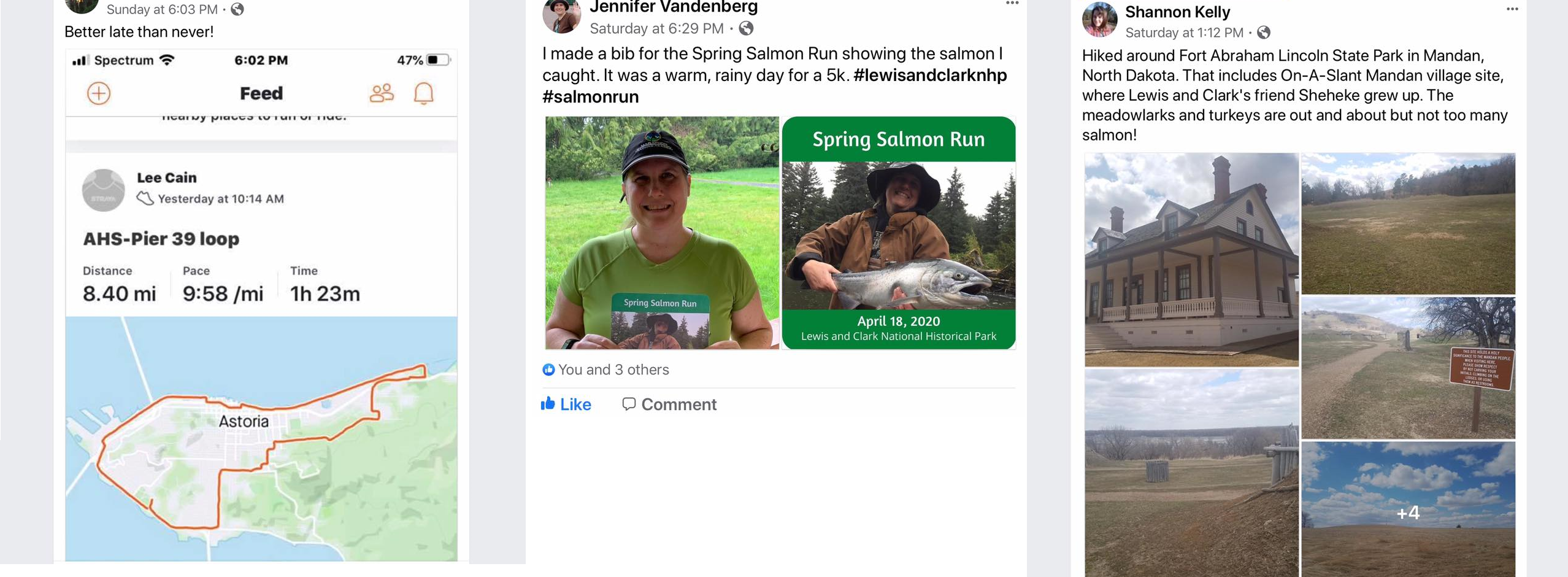Open three-dot options on Shannon Kelly's post
The width and height of the screenshot is (1568, 577).
point(1512,9)
